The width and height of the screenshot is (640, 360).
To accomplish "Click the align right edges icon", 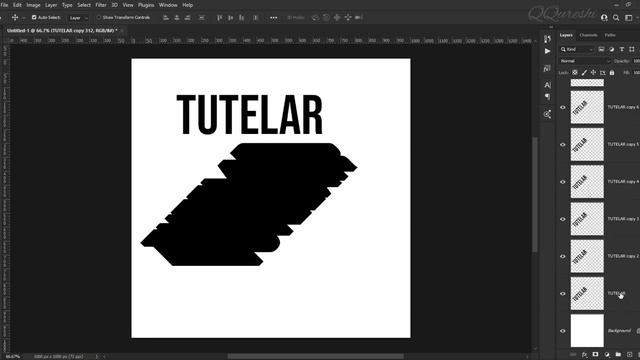I will 188,18.
